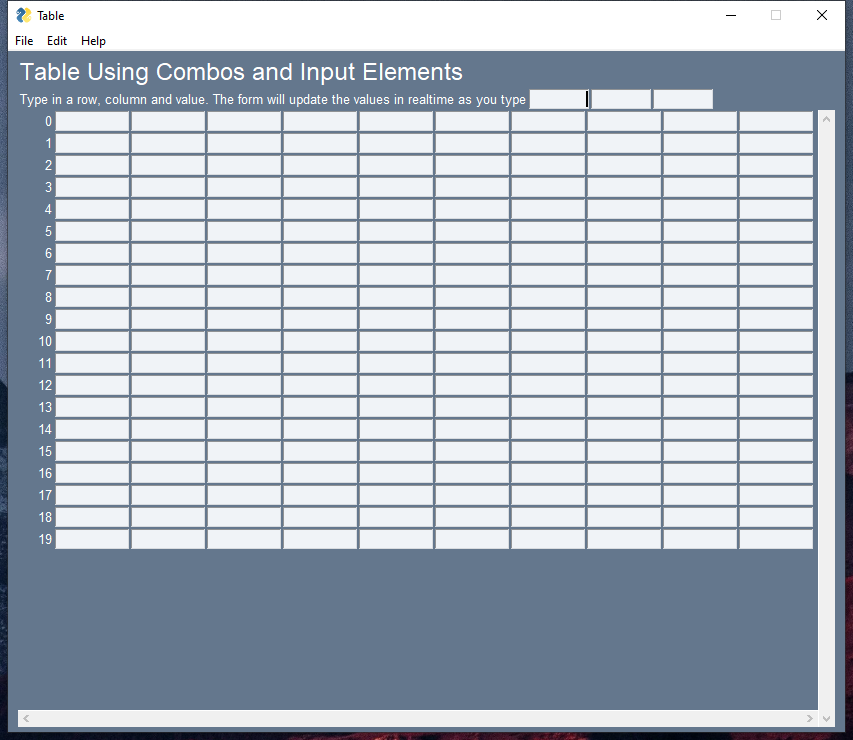Minimize the Table window

pos(731,15)
